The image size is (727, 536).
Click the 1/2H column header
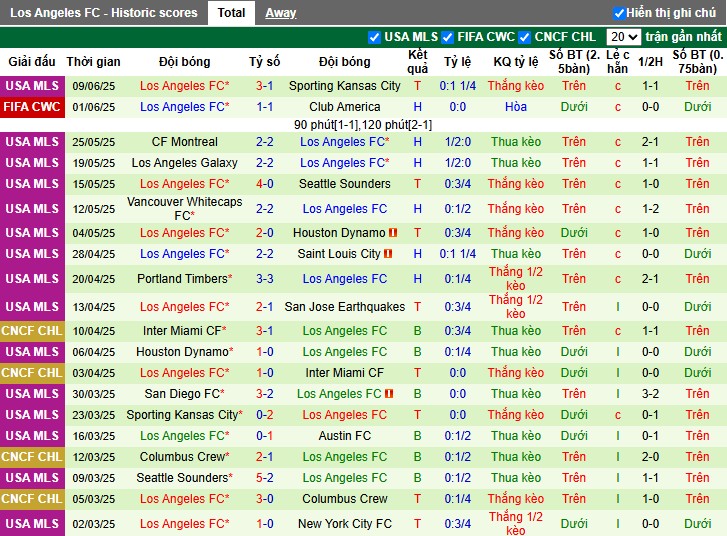tap(650, 62)
